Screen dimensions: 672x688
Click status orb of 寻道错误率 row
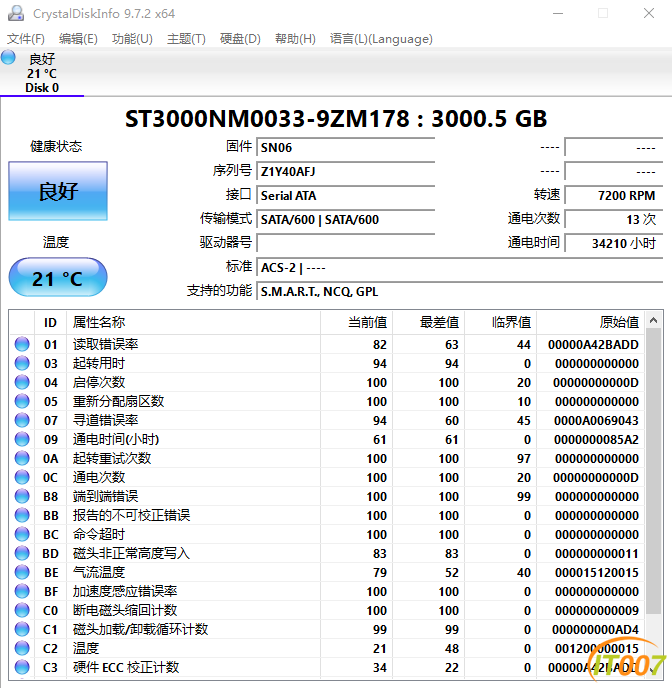pos(22,421)
